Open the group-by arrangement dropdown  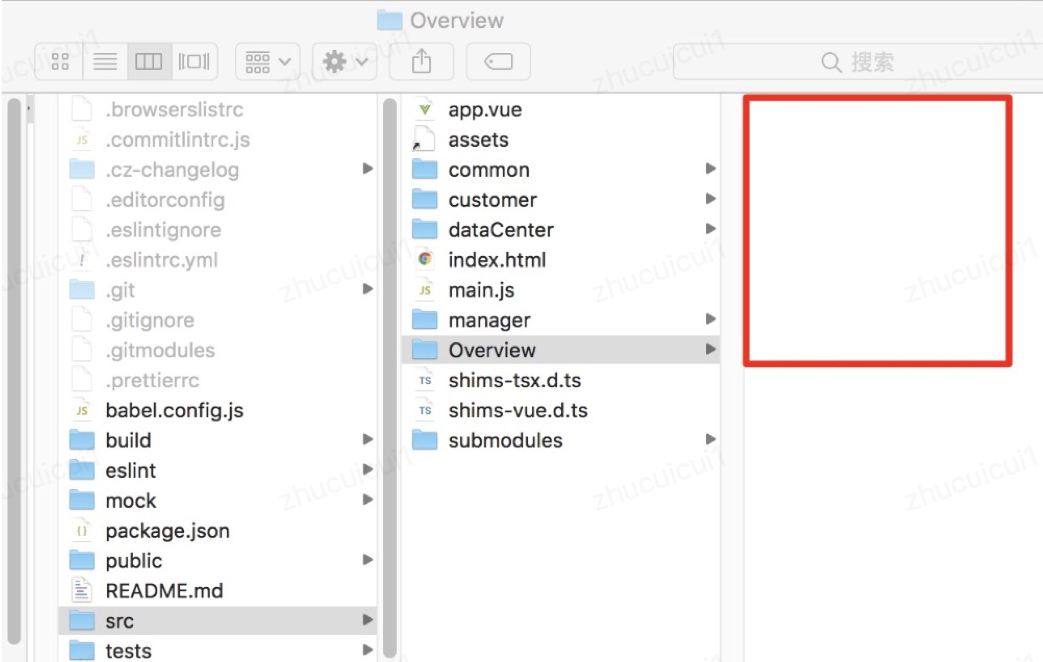[x=267, y=62]
